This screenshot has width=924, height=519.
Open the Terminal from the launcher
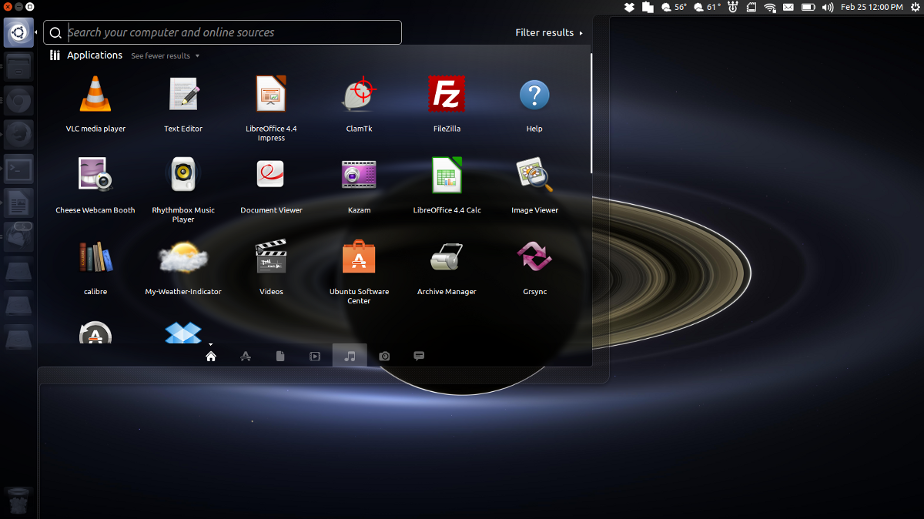tap(18, 170)
